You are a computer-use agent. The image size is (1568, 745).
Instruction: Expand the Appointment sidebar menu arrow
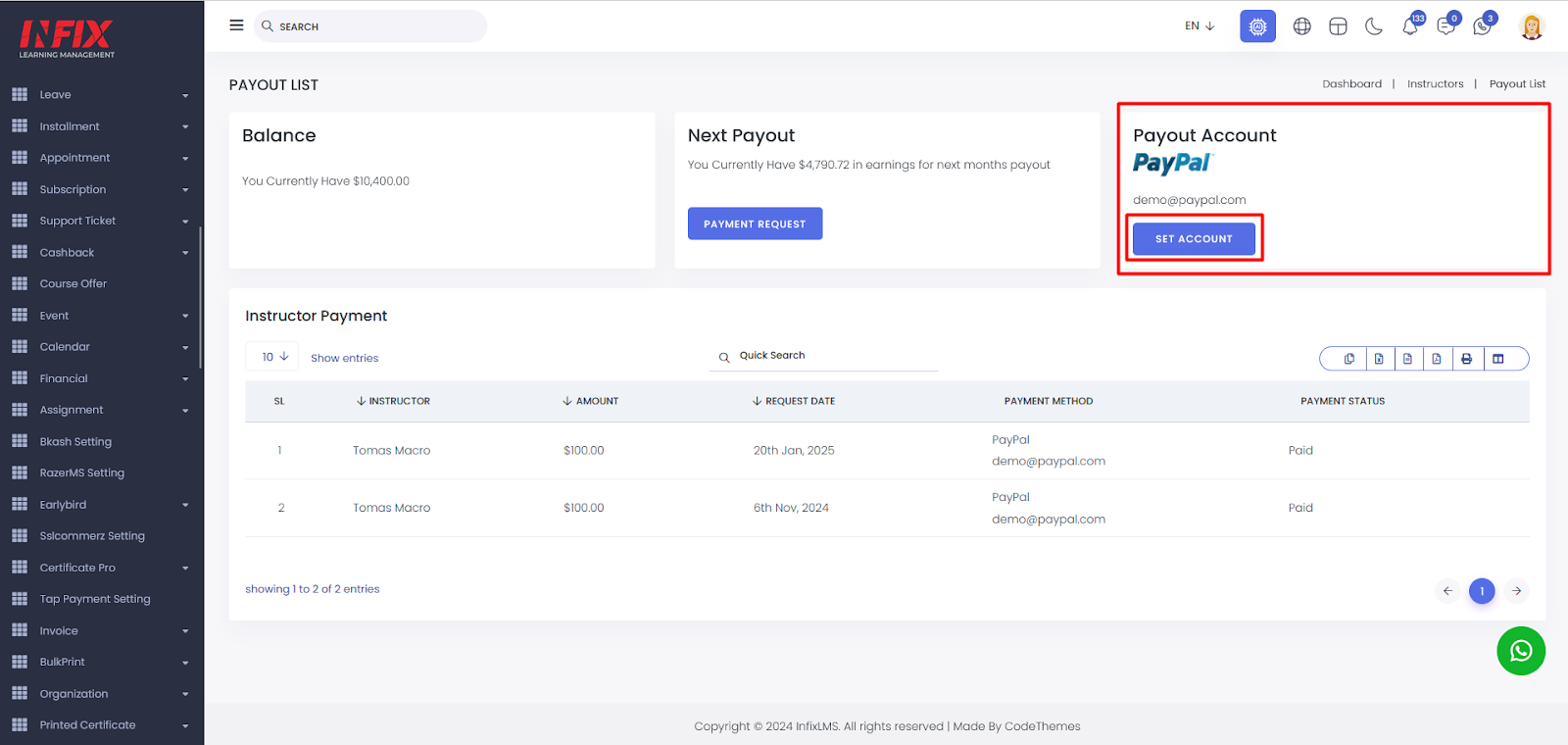[185, 158]
